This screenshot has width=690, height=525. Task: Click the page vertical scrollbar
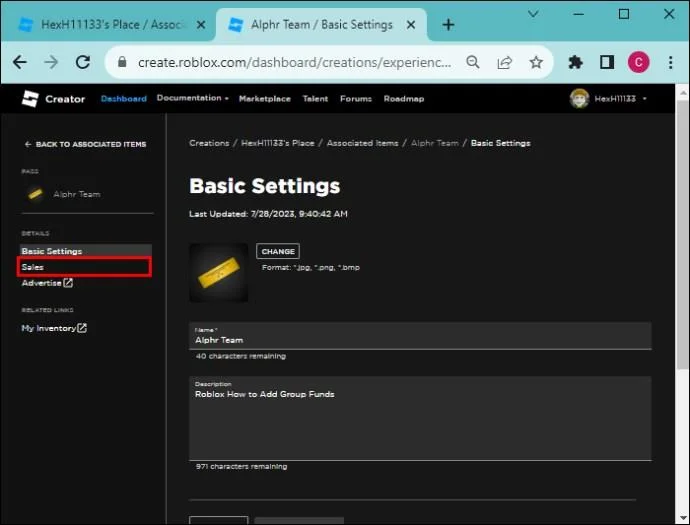tap(683, 235)
